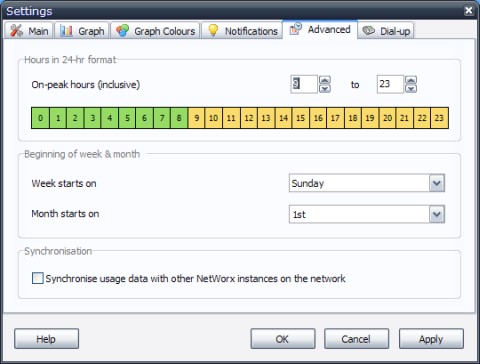This screenshot has width=480, height=364.
Task: Select hour 3 in the timeline
Action: tap(93, 118)
